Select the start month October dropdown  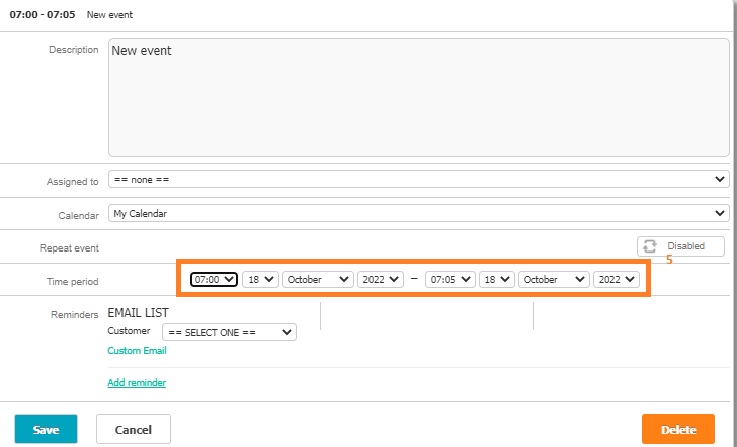318,280
